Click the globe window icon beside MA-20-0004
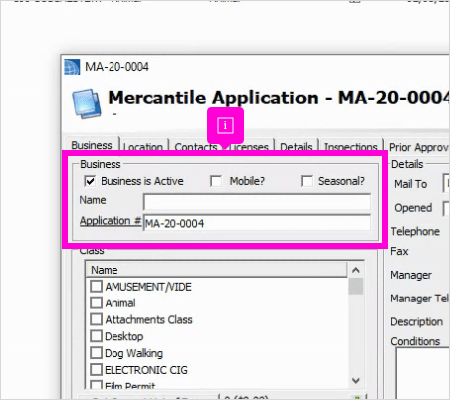450x400 pixels. click(x=72, y=67)
